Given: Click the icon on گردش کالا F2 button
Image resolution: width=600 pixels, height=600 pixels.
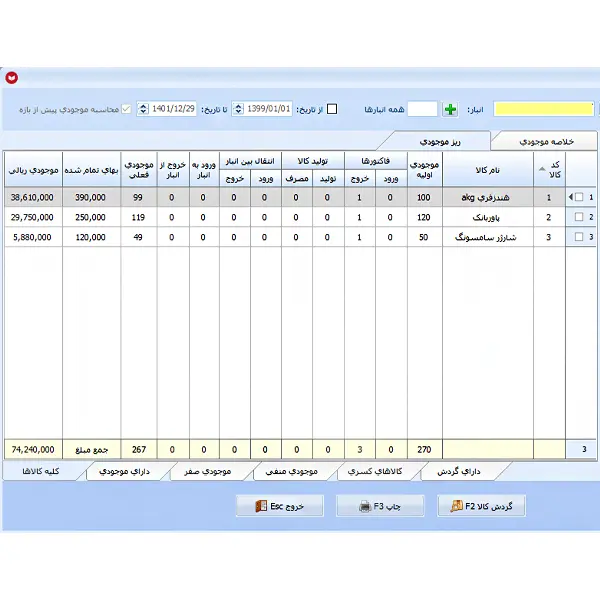Looking at the screenshot, I should [x=457, y=506].
